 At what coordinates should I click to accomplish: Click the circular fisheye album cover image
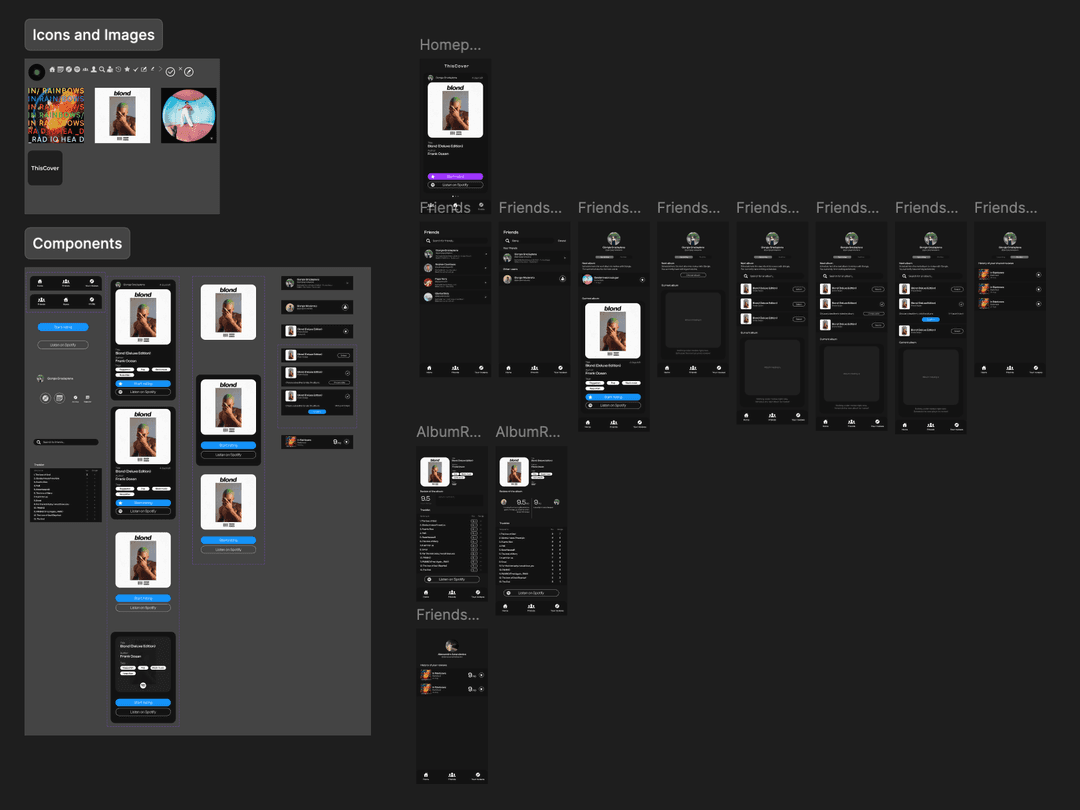point(189,115)
